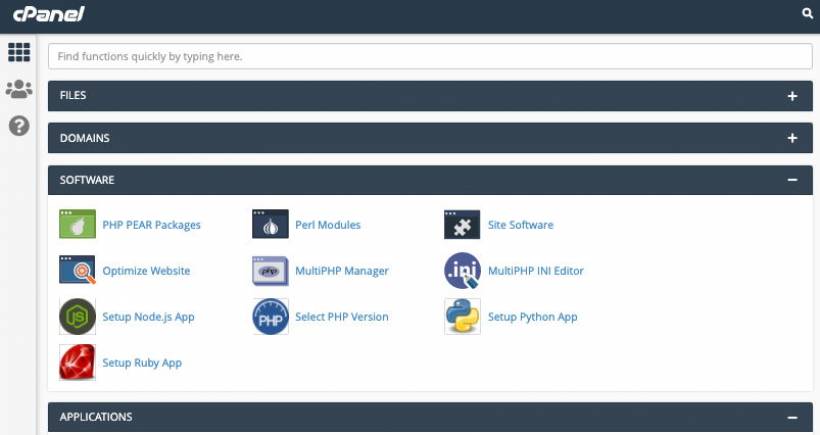
Task: Expand the Domains section
Action: (x=792, y=138)
